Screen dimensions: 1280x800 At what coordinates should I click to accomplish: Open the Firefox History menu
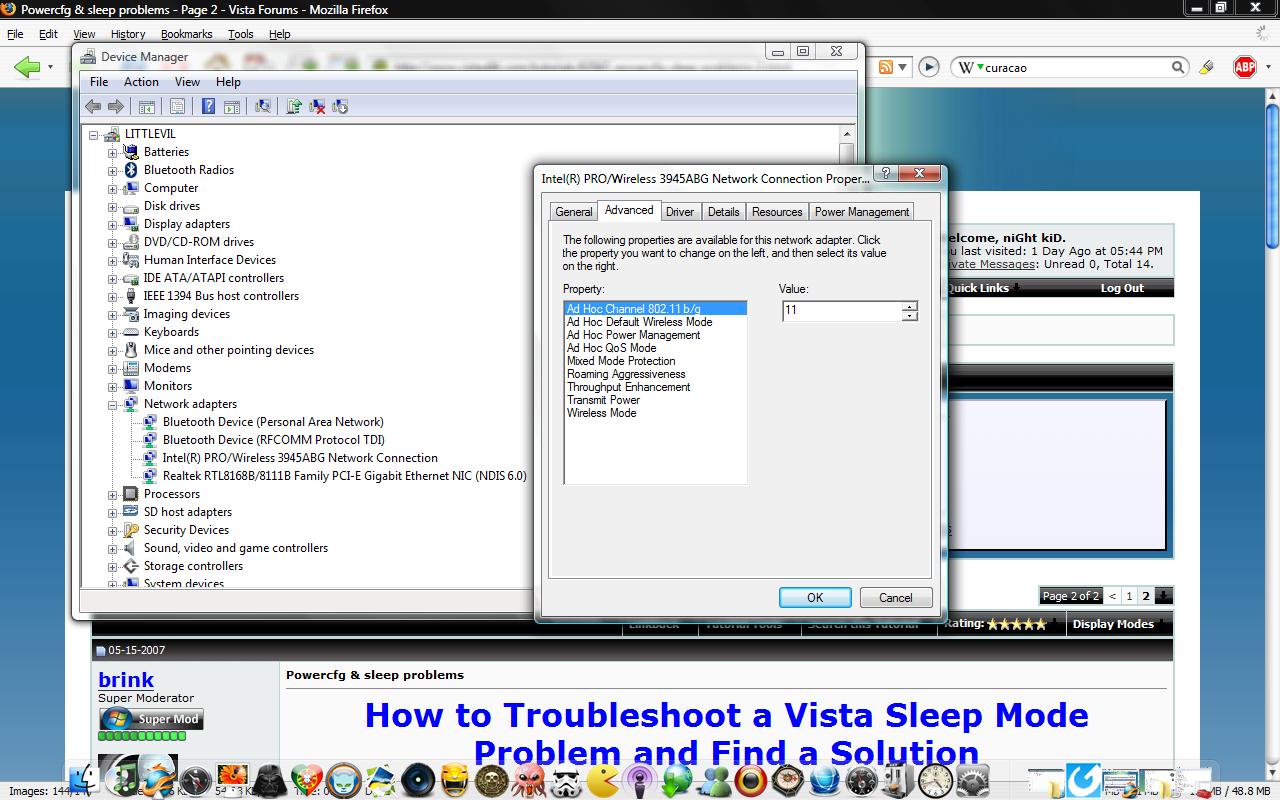pos(128,34)
